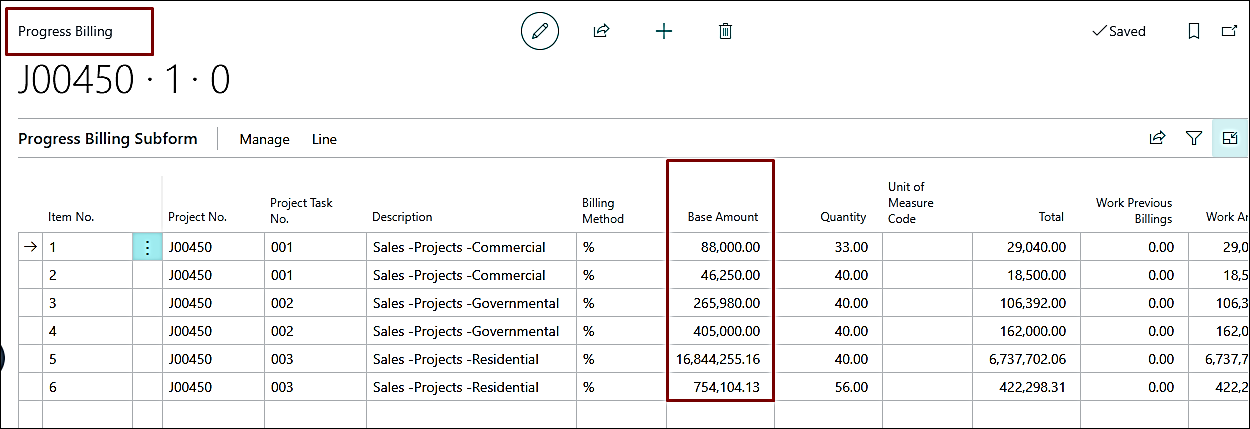Click the Quantity column header
Image resolution: width=1250 pixels, height=429 pixels.
843,217
